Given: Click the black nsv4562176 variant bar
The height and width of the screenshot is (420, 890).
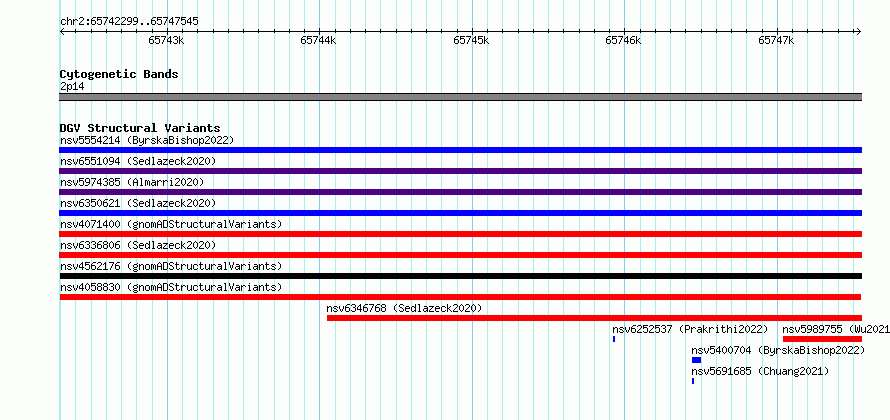Looking at the screenshot, I should (461, 276).
